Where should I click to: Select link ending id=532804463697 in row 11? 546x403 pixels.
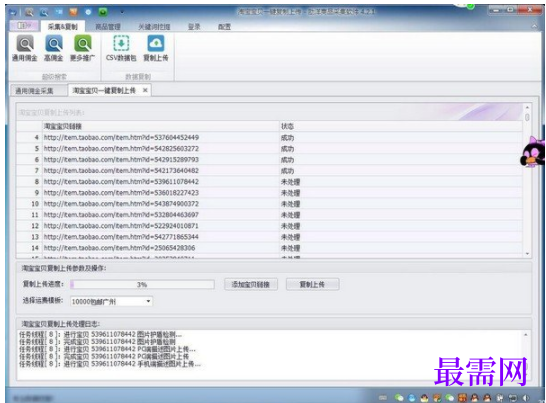pyautogui.click(x=121, y=215)
